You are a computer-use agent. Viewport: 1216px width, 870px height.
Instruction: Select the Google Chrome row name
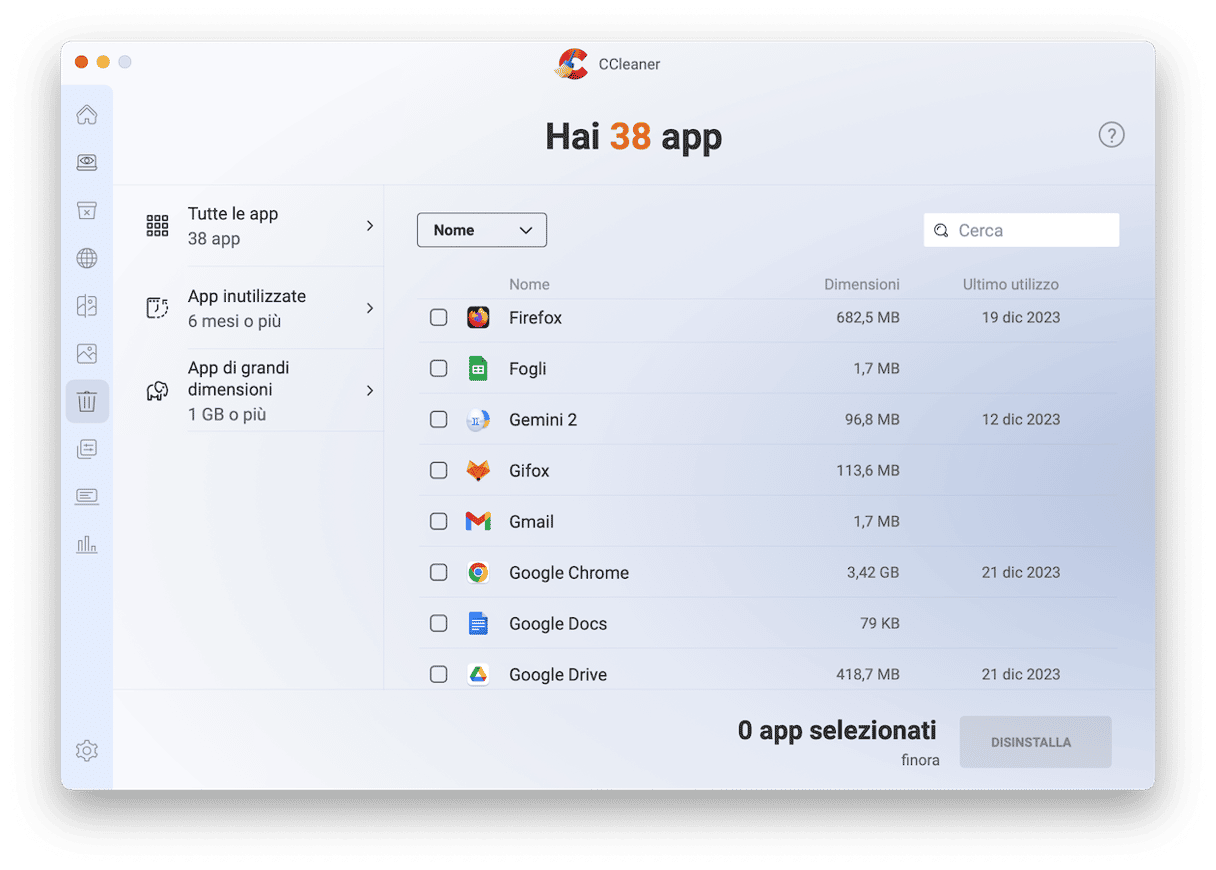(x=569, y=572)
